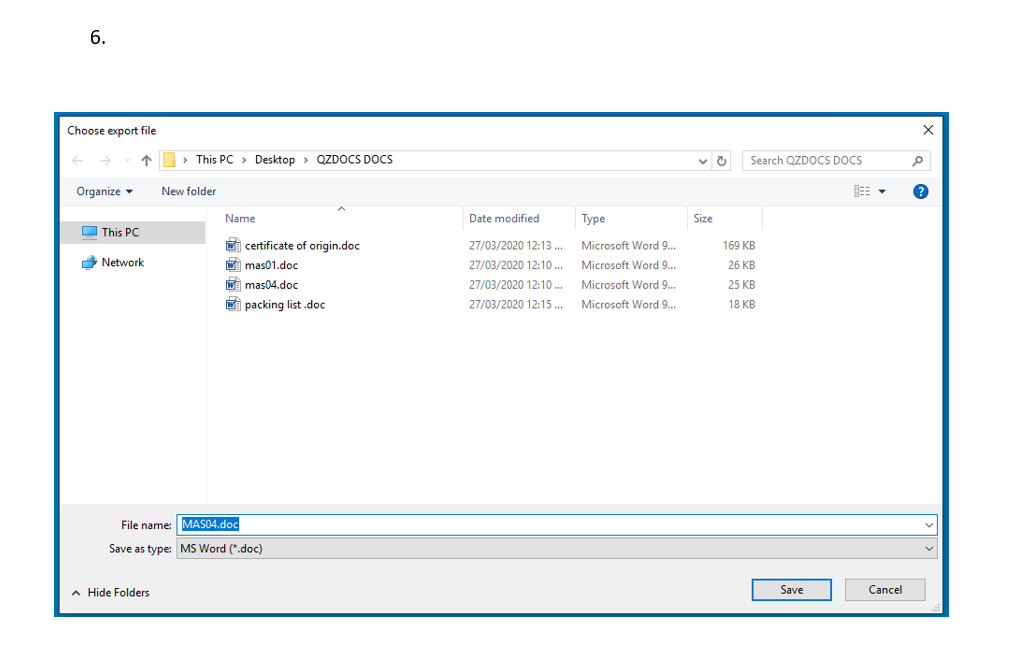1036x658 pixels.
Task: Click Word icon of mas01.doc
Action: [233, 266]
